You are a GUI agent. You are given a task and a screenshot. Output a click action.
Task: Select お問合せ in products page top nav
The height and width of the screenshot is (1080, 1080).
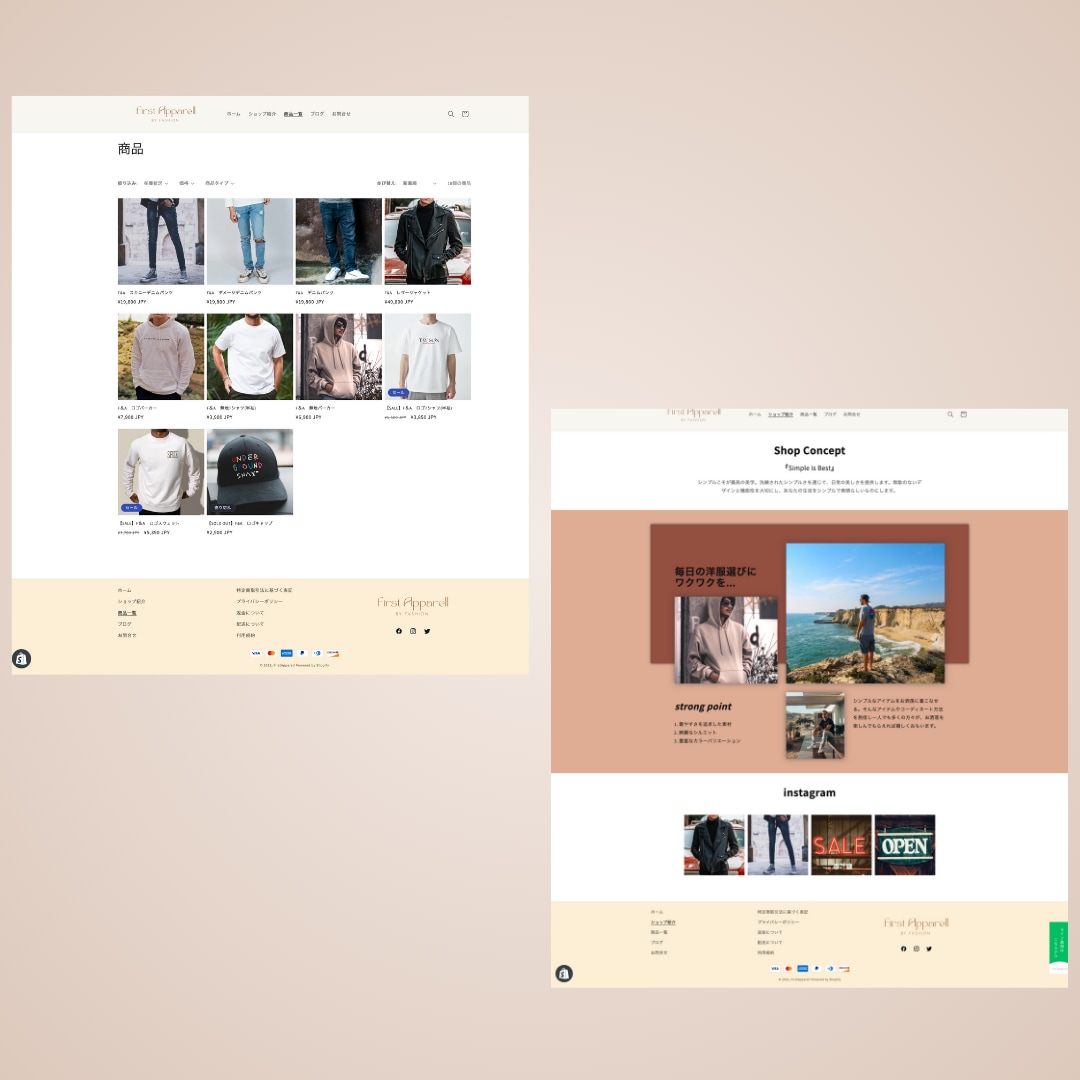pyautogui.click(x=341, y=114)
